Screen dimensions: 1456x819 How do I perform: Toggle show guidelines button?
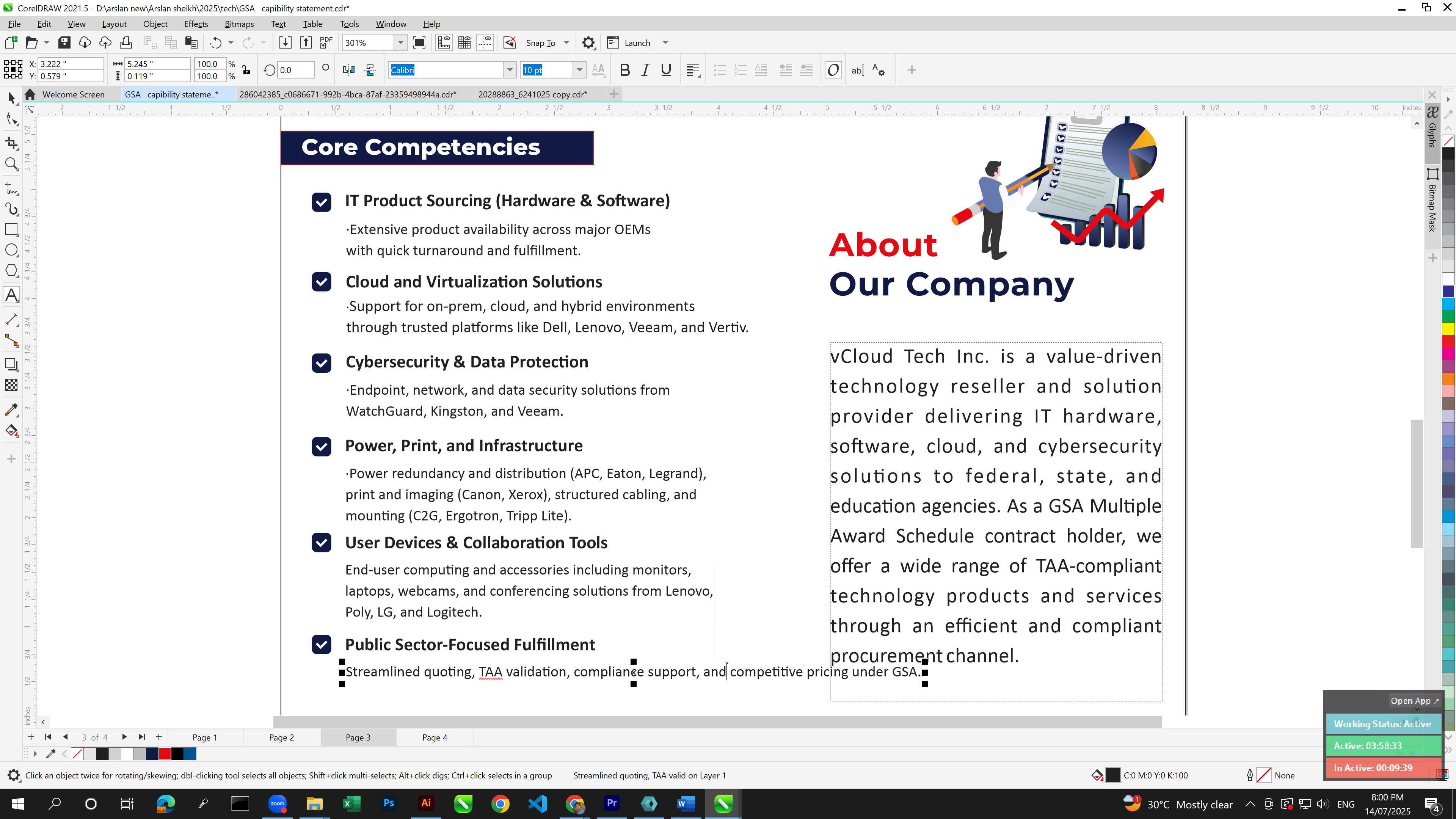coord(485,43)
